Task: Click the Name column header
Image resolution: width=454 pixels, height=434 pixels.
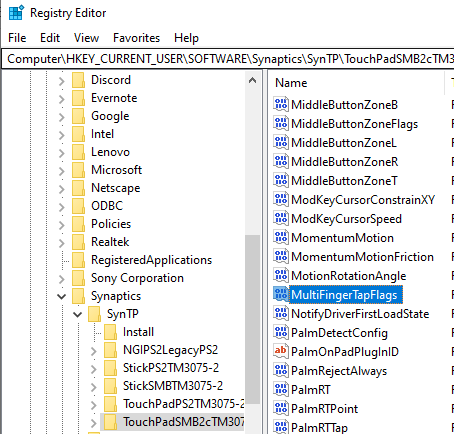Action: point(358,83)
